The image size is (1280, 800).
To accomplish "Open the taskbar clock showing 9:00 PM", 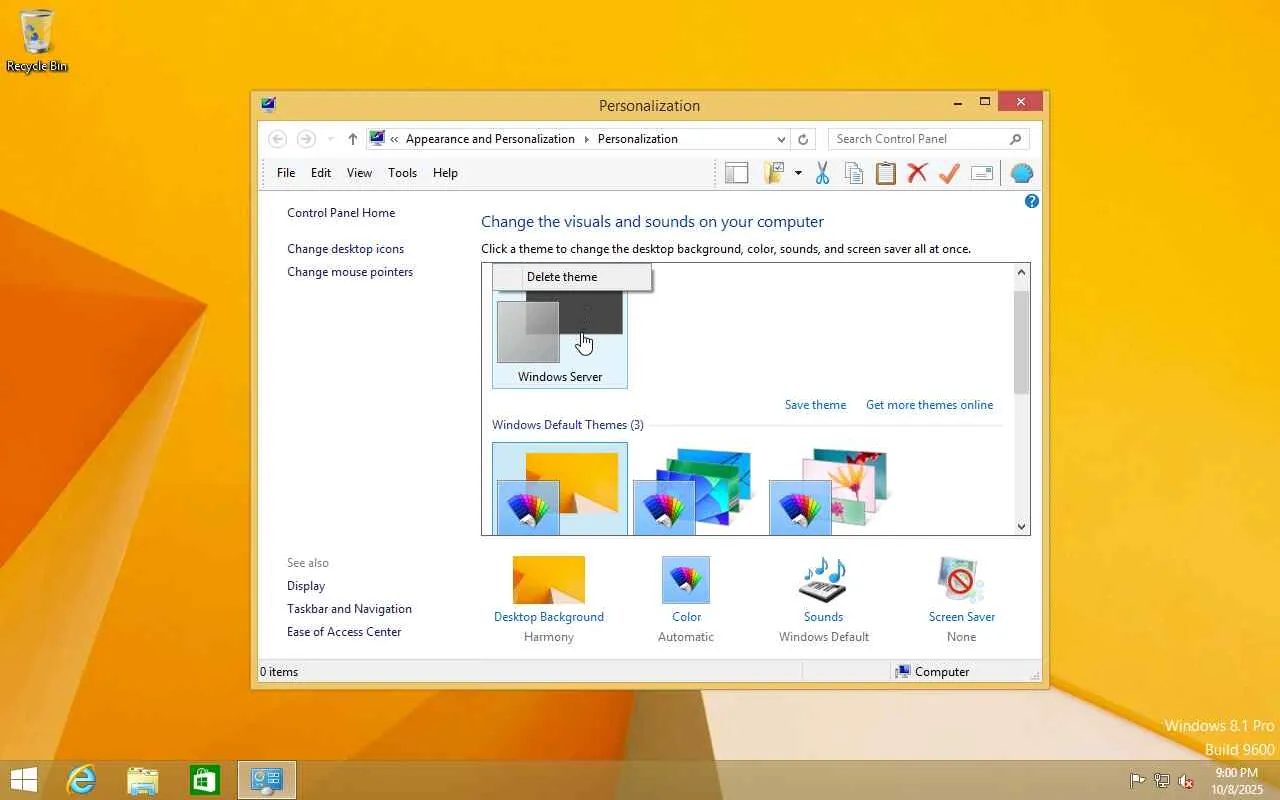I will point(1237,781).
